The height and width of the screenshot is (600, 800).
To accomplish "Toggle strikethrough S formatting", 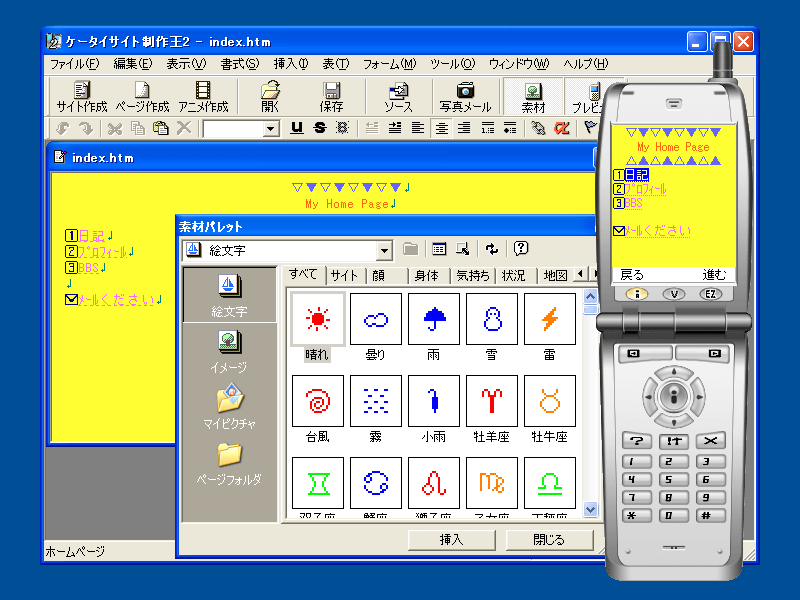I will coord(319,128).
